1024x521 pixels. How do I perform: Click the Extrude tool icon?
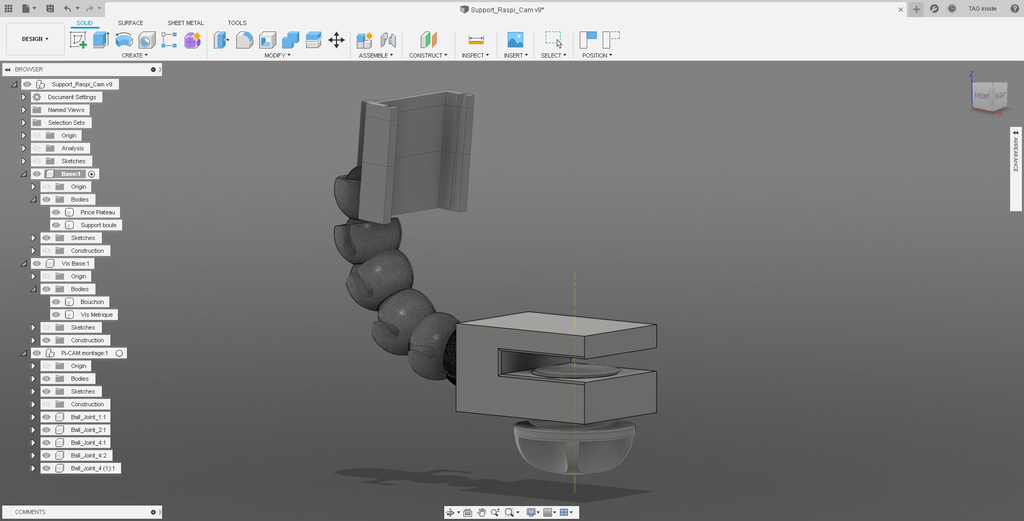tap(101, 40)
